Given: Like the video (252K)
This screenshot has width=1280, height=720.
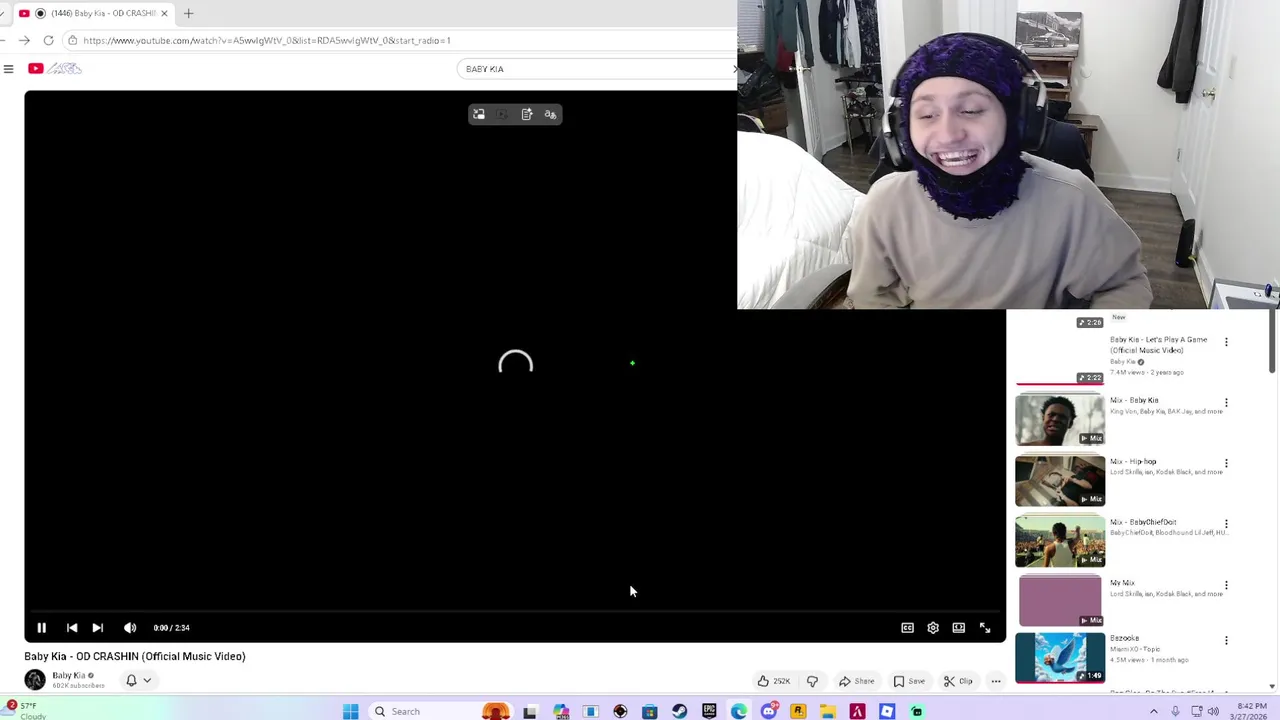Looking at the screenshot, I should point(773,681).
